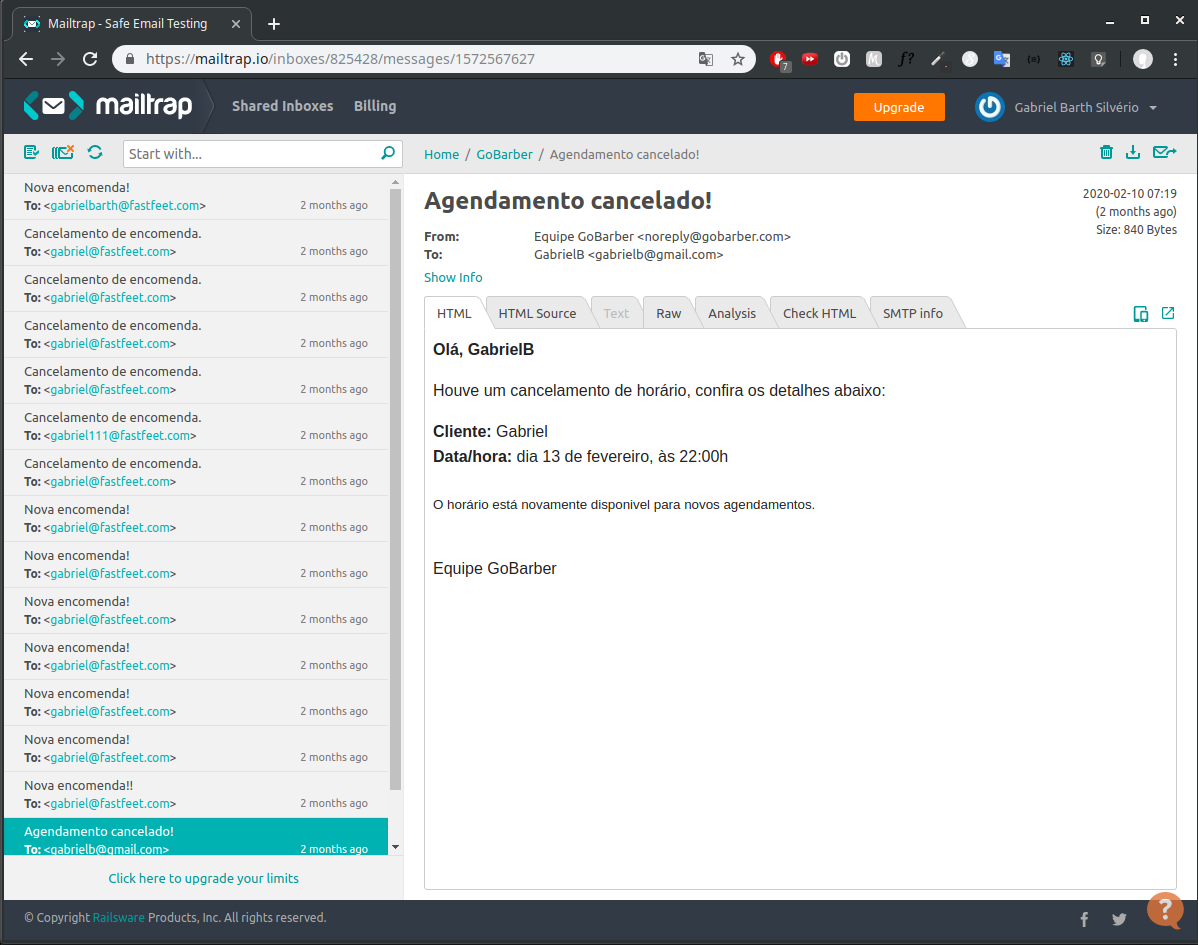This screenshot has width=1198, height=945.
Task: Open message to gabrielbarth@fastfeet.com
Action: point(196,196)
